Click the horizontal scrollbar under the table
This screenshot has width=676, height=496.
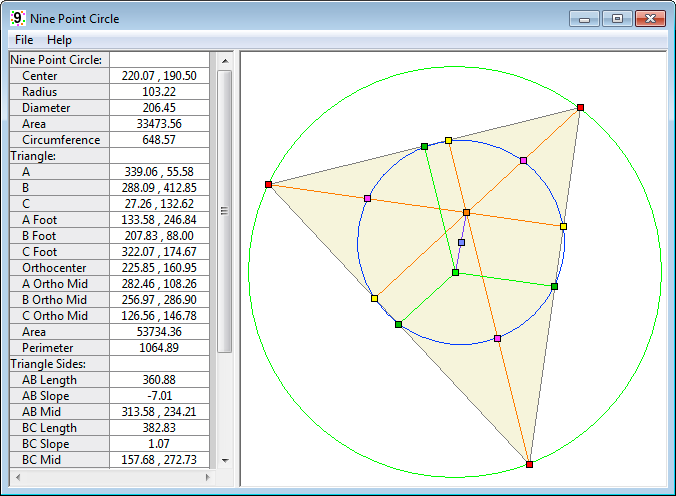[110, 477]
